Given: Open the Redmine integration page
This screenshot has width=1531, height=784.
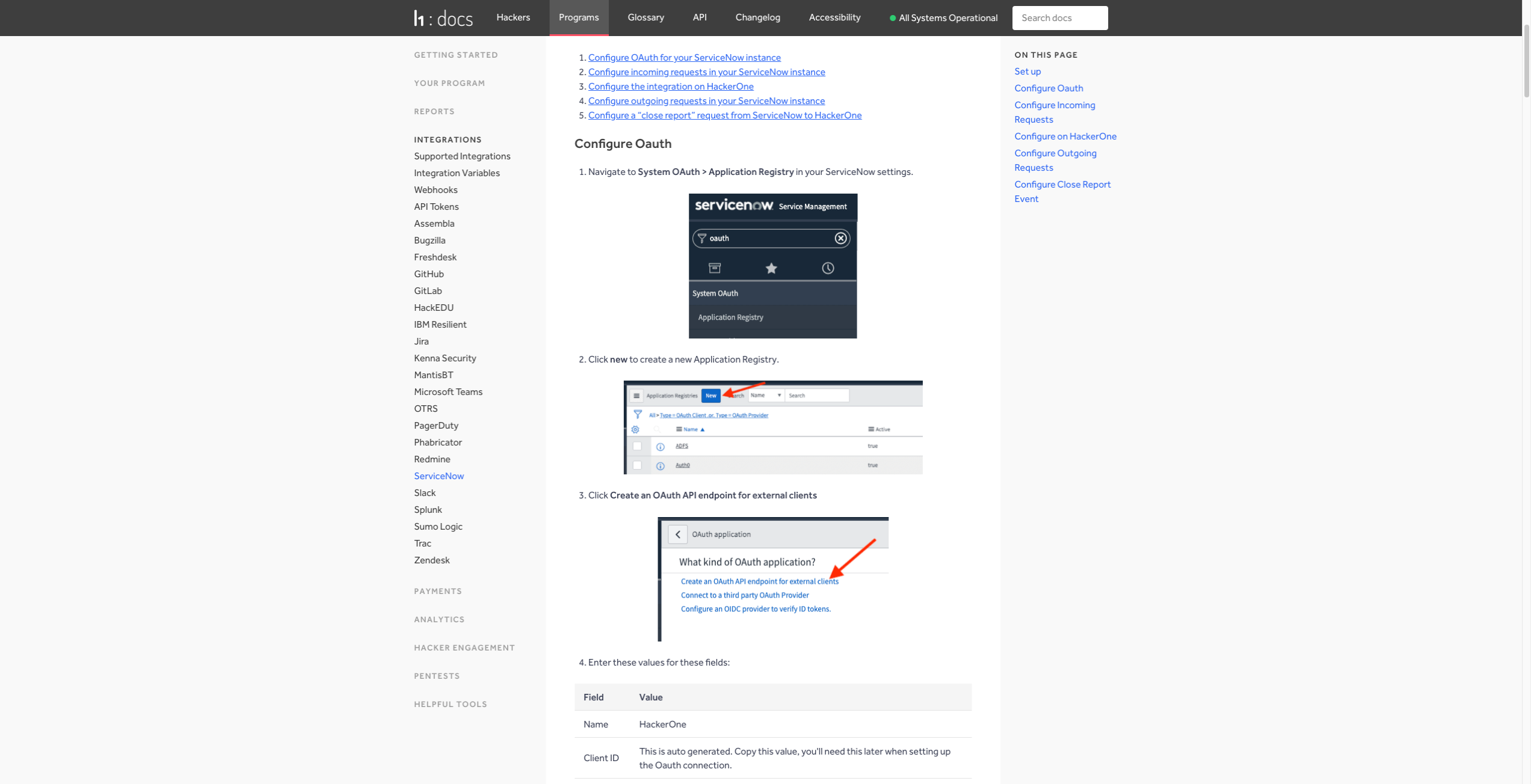Looking at the screenshot, I should [x=432, y=459].
